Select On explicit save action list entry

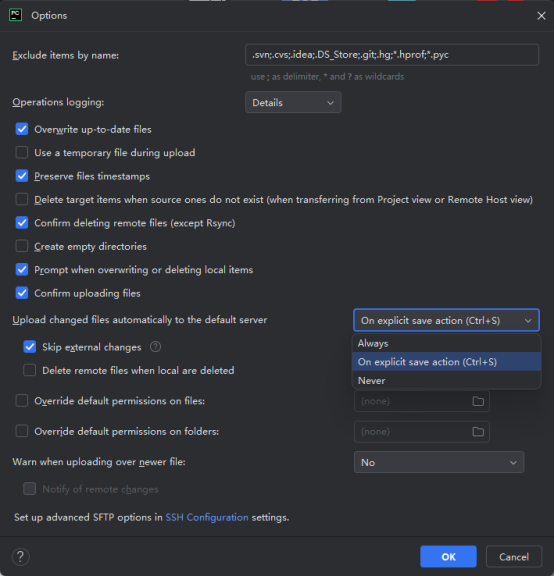446,362
